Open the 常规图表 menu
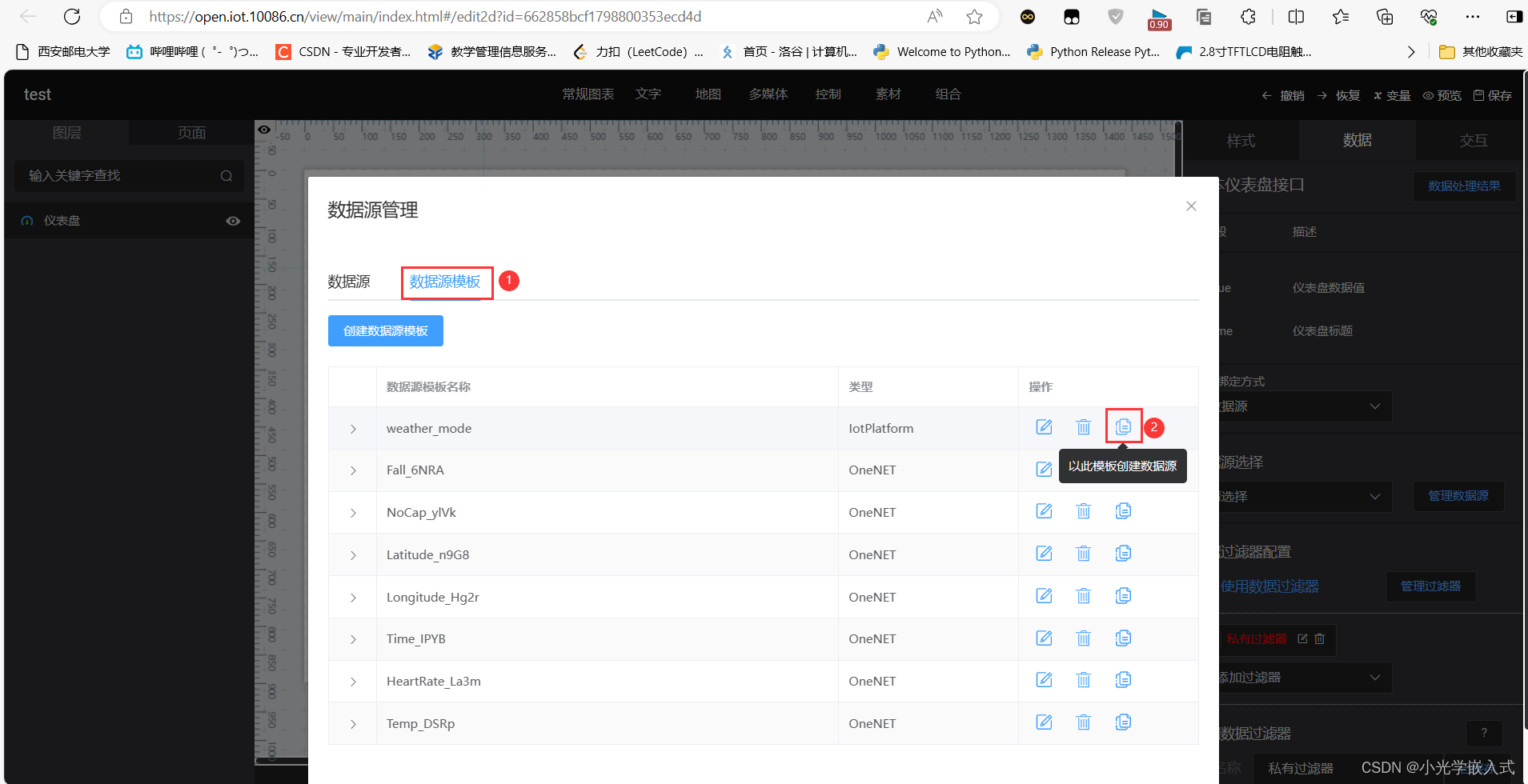The width and height of the screenshot is (1528, 784). point(588,94)
